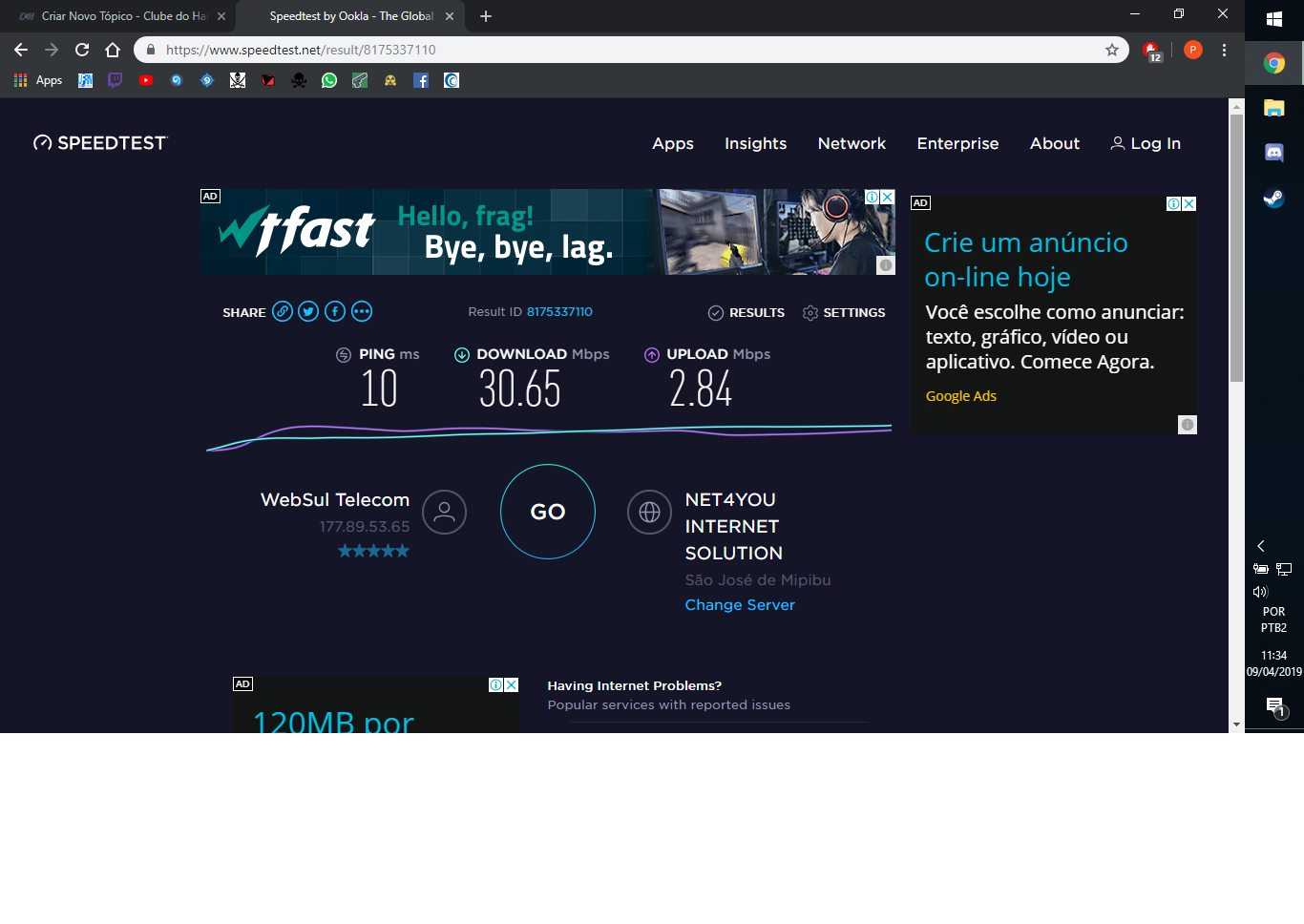Open the Windows notification center
The width and height of the screenshot is (1304, 924).
coord(1275,707)
